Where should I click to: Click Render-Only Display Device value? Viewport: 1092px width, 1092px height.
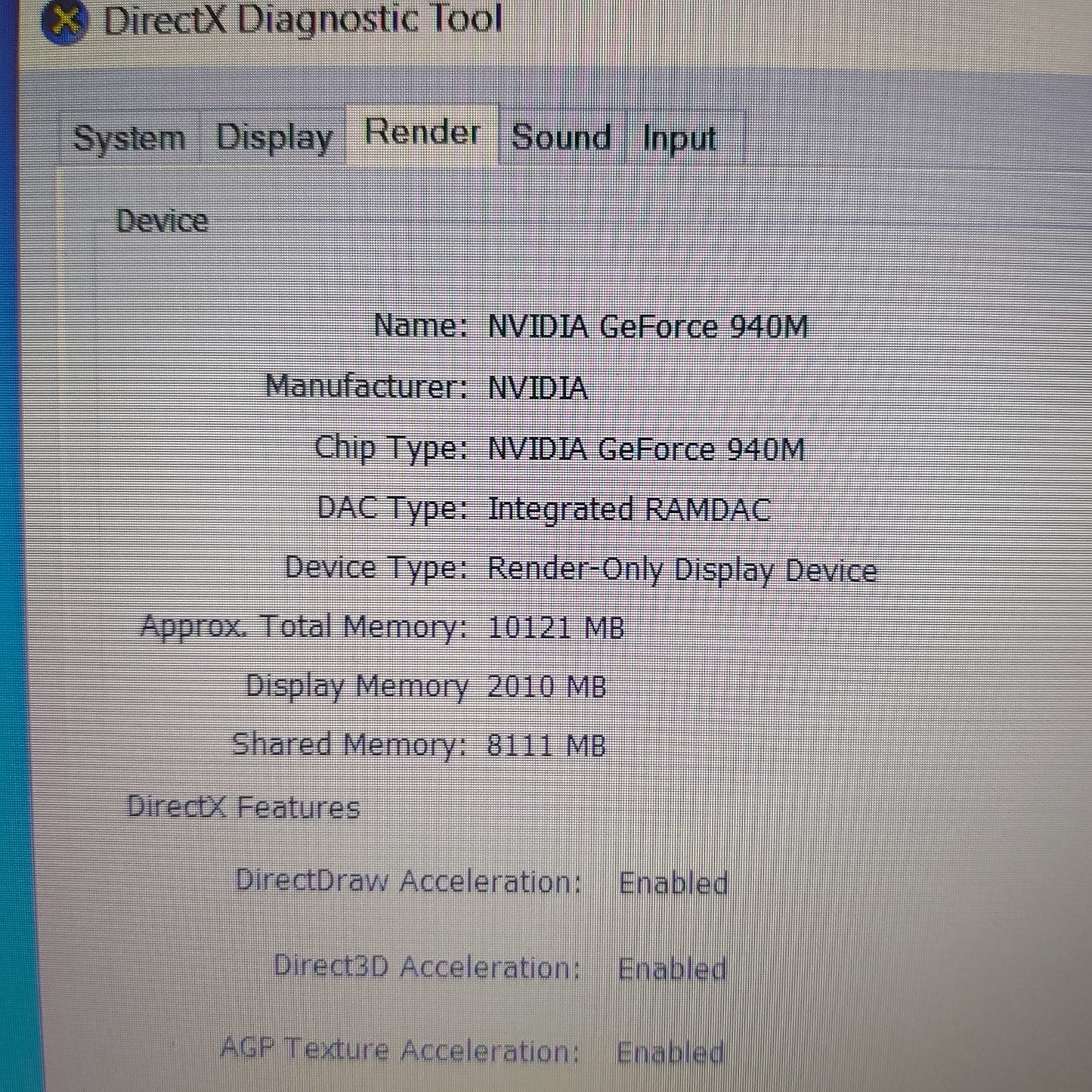click(682, 569)
